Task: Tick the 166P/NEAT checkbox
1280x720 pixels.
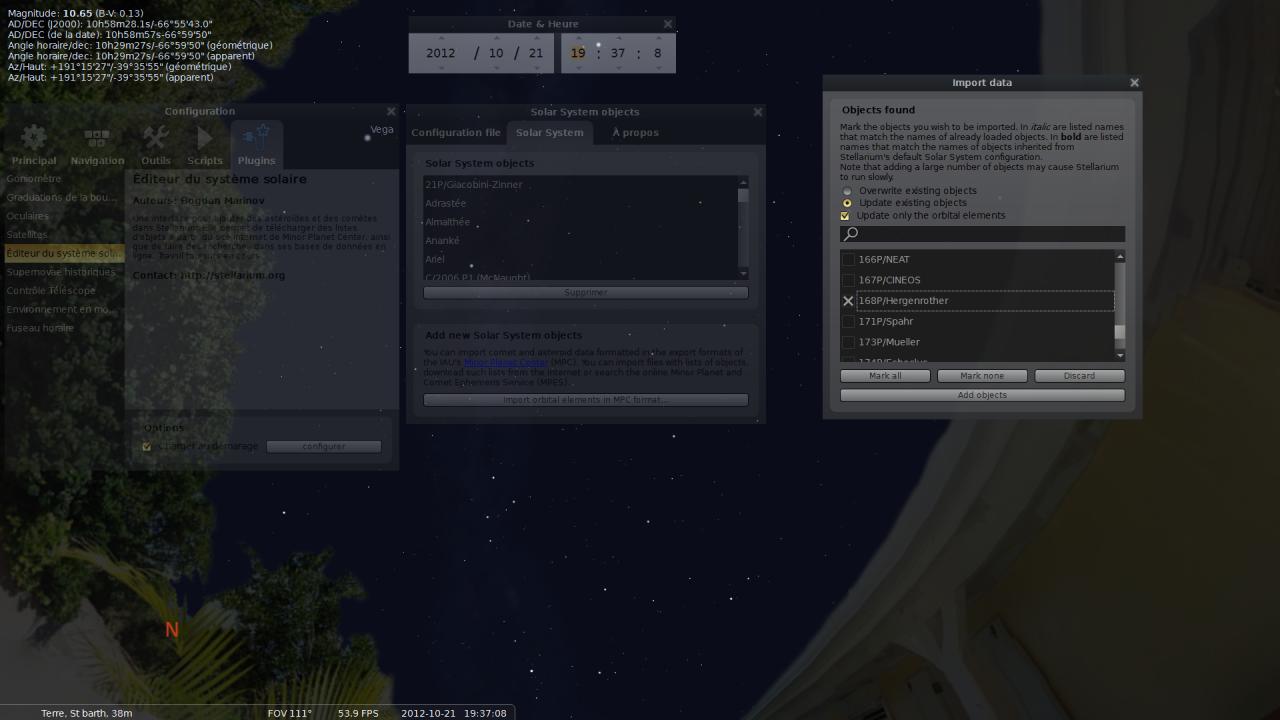Action: click(x=848, y=260)
